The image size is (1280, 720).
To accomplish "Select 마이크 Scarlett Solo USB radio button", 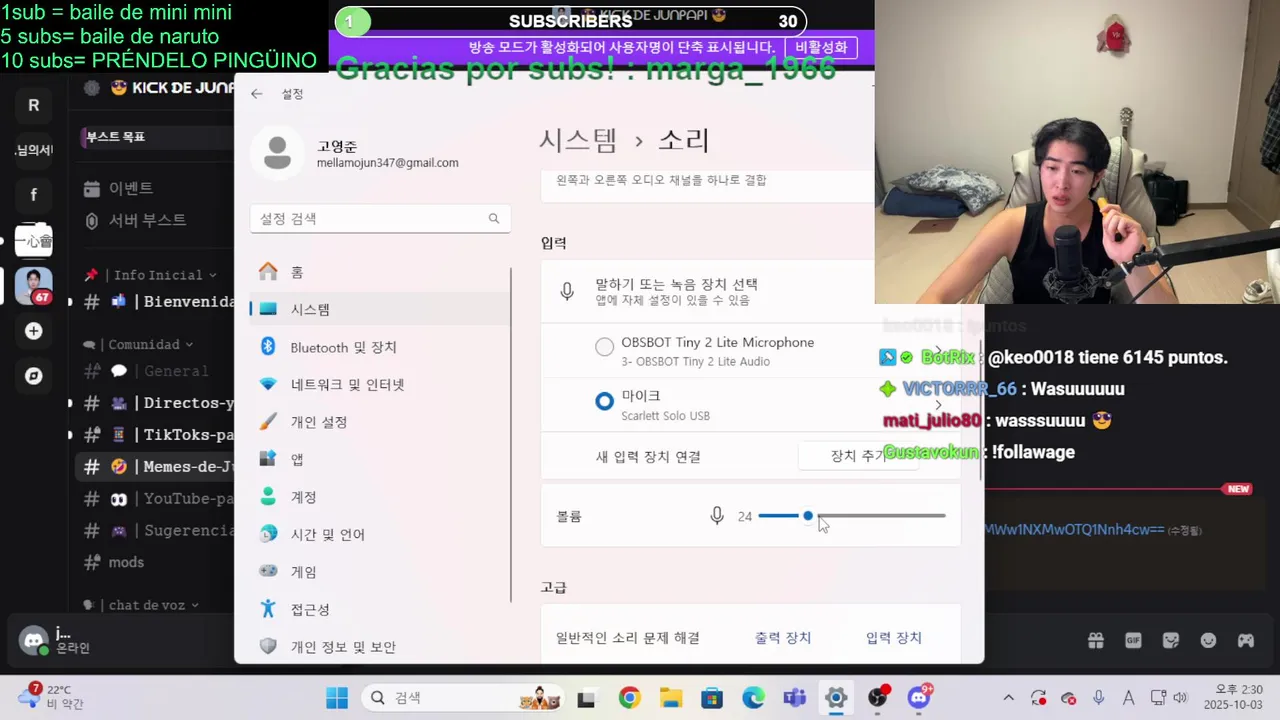I will (604, 401).
